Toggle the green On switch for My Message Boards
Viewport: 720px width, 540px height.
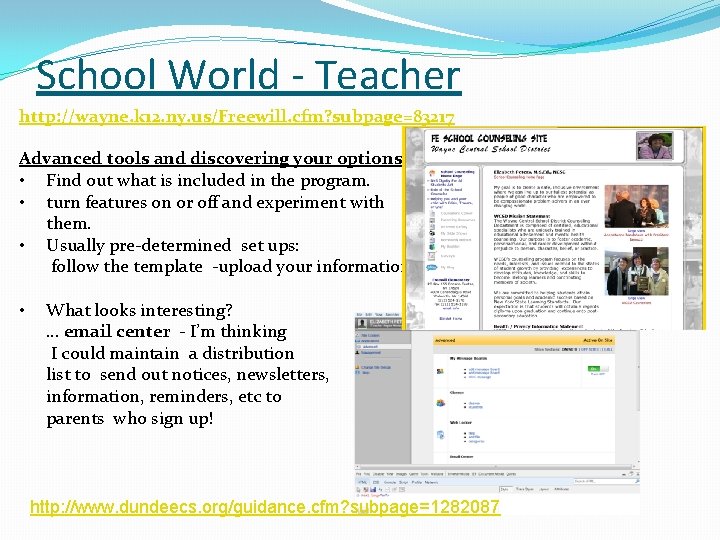598,368
